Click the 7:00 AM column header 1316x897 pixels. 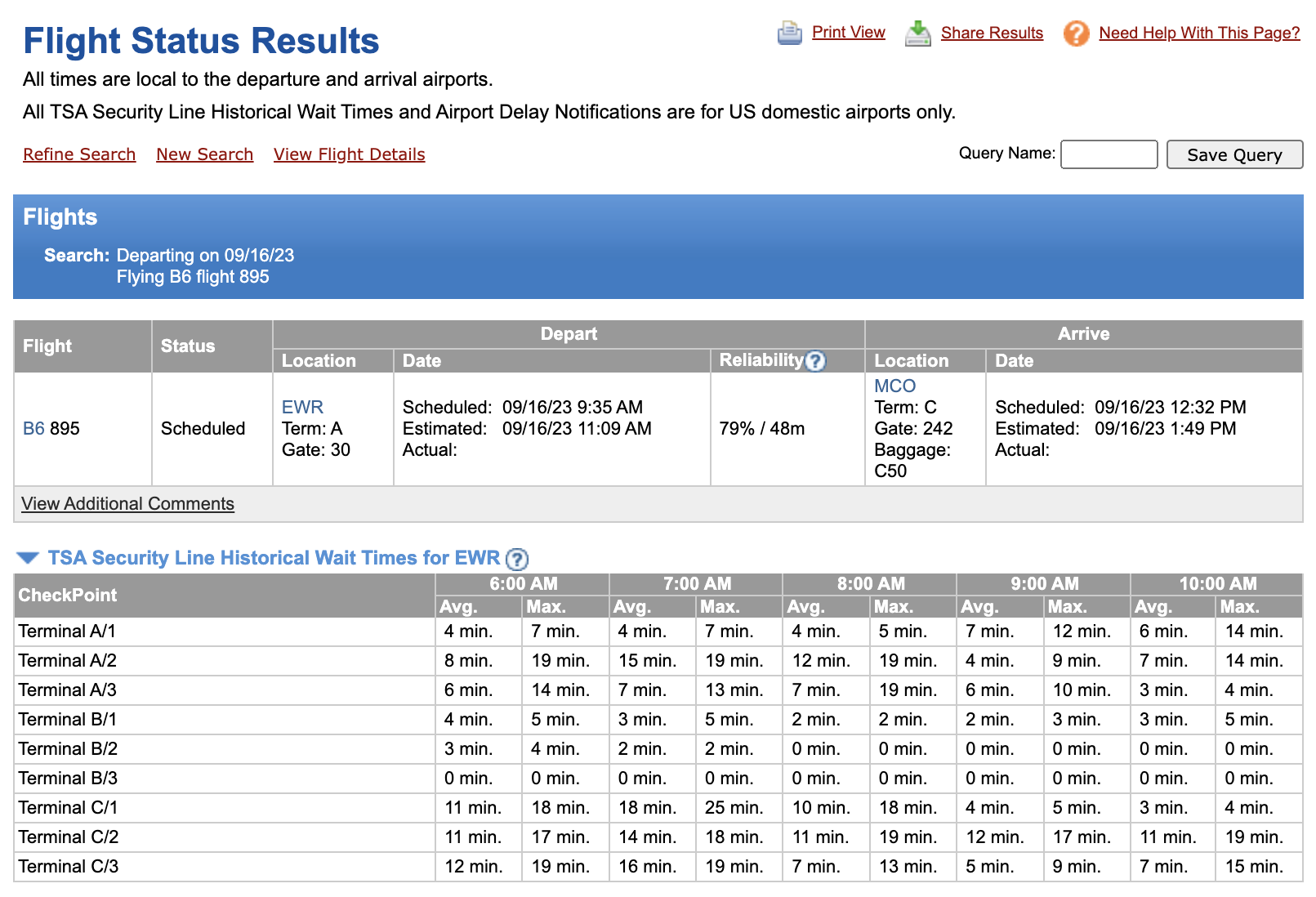(697, 583)
